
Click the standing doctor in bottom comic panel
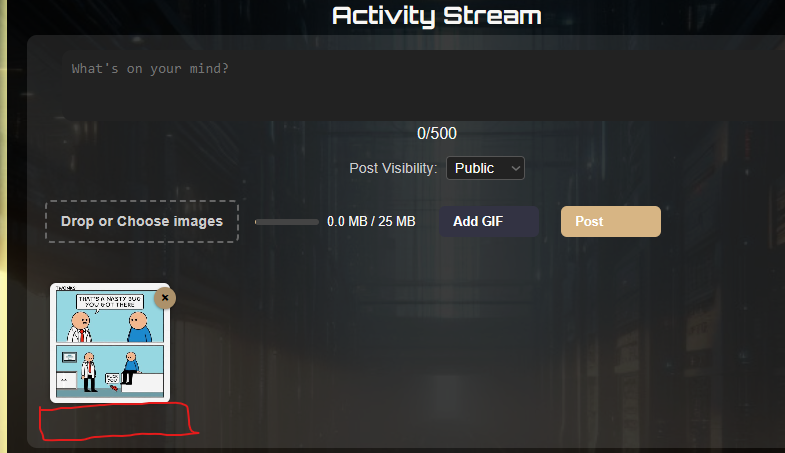tap(89, 371)
